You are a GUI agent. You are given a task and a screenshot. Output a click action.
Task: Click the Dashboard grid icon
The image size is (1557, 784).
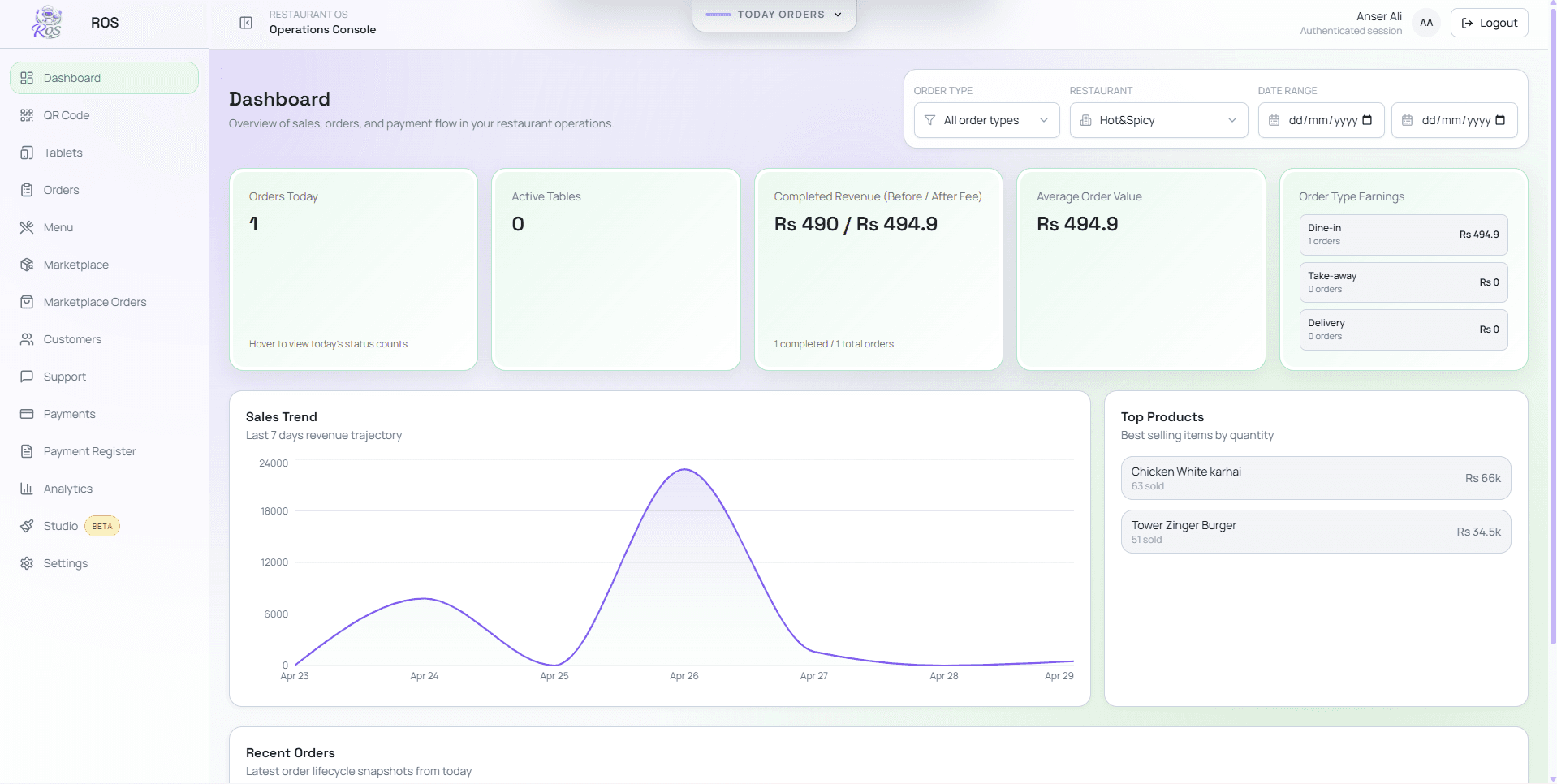click(x=27, y=78)
